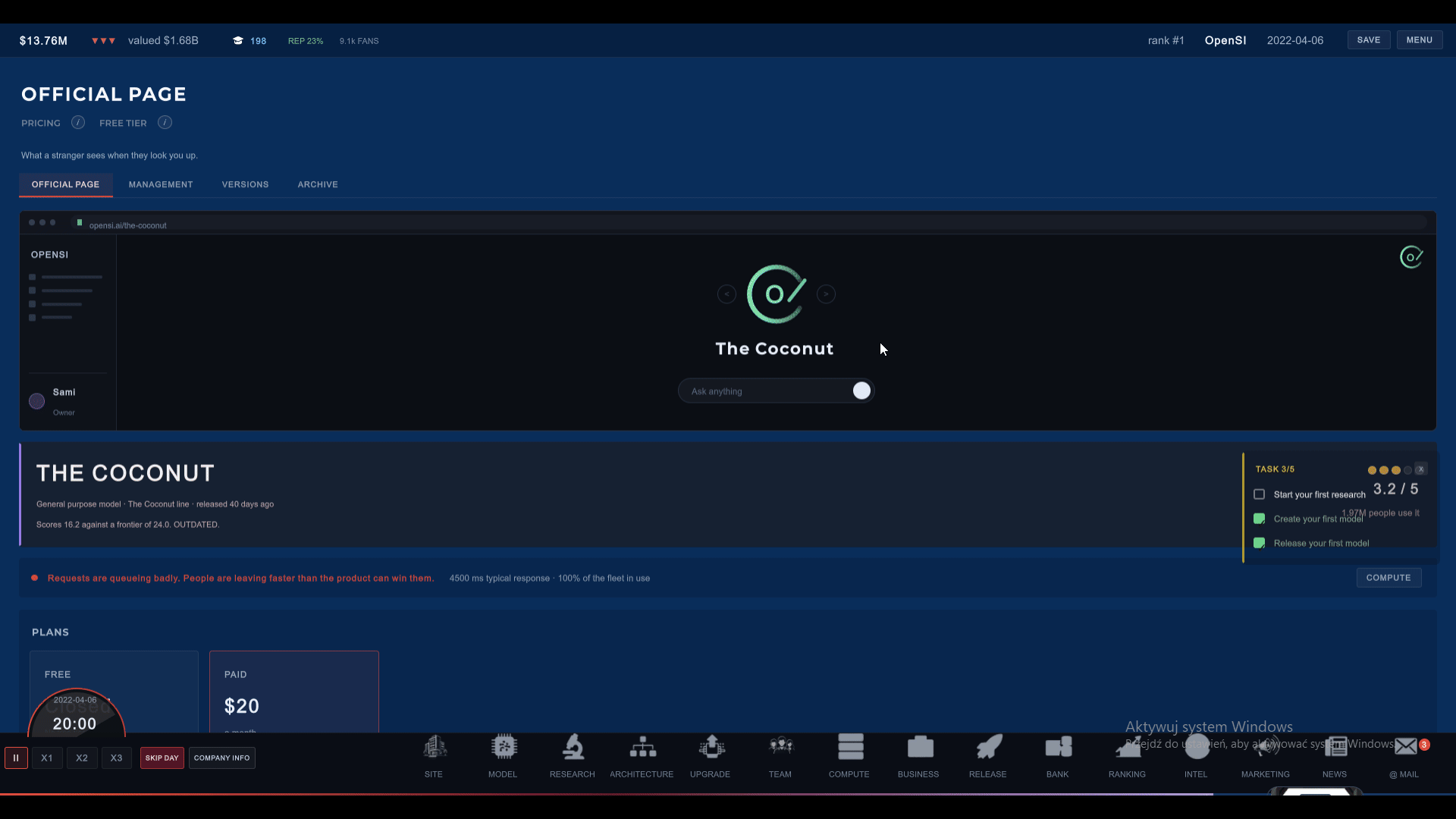Click the red downward trend arrows
This screenshot has width=1456, height=819.
103,41
